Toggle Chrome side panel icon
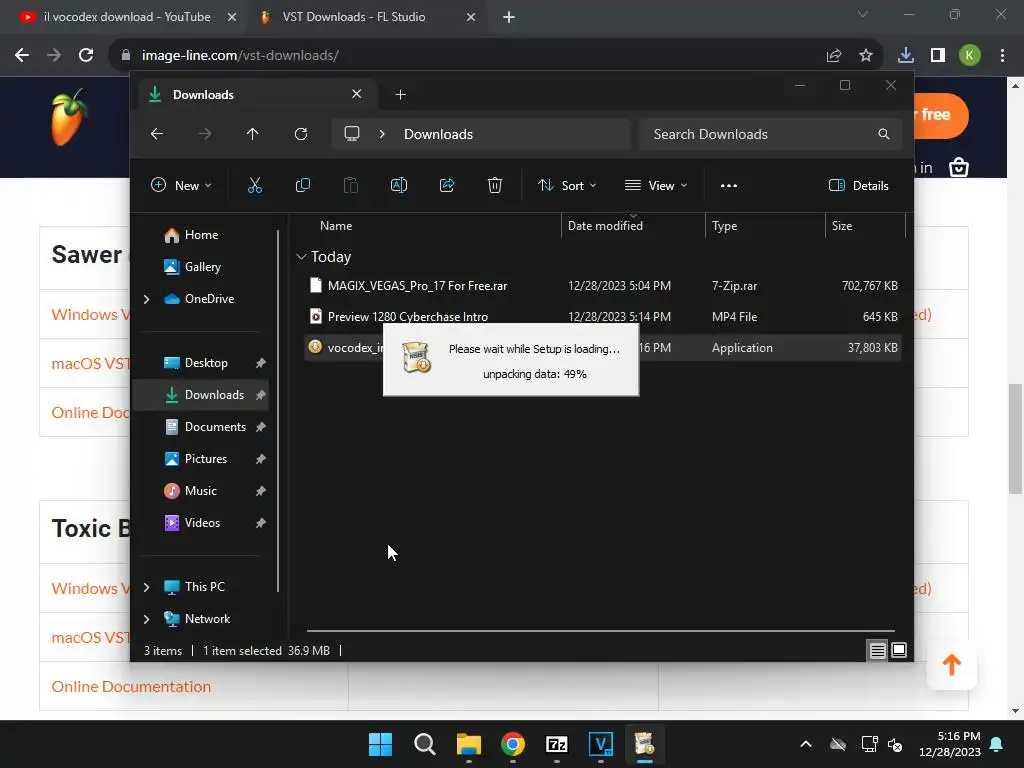Image resolution: width=1024 pixels, height=768 pixels. pyautogui.click(x=938, y=56)
